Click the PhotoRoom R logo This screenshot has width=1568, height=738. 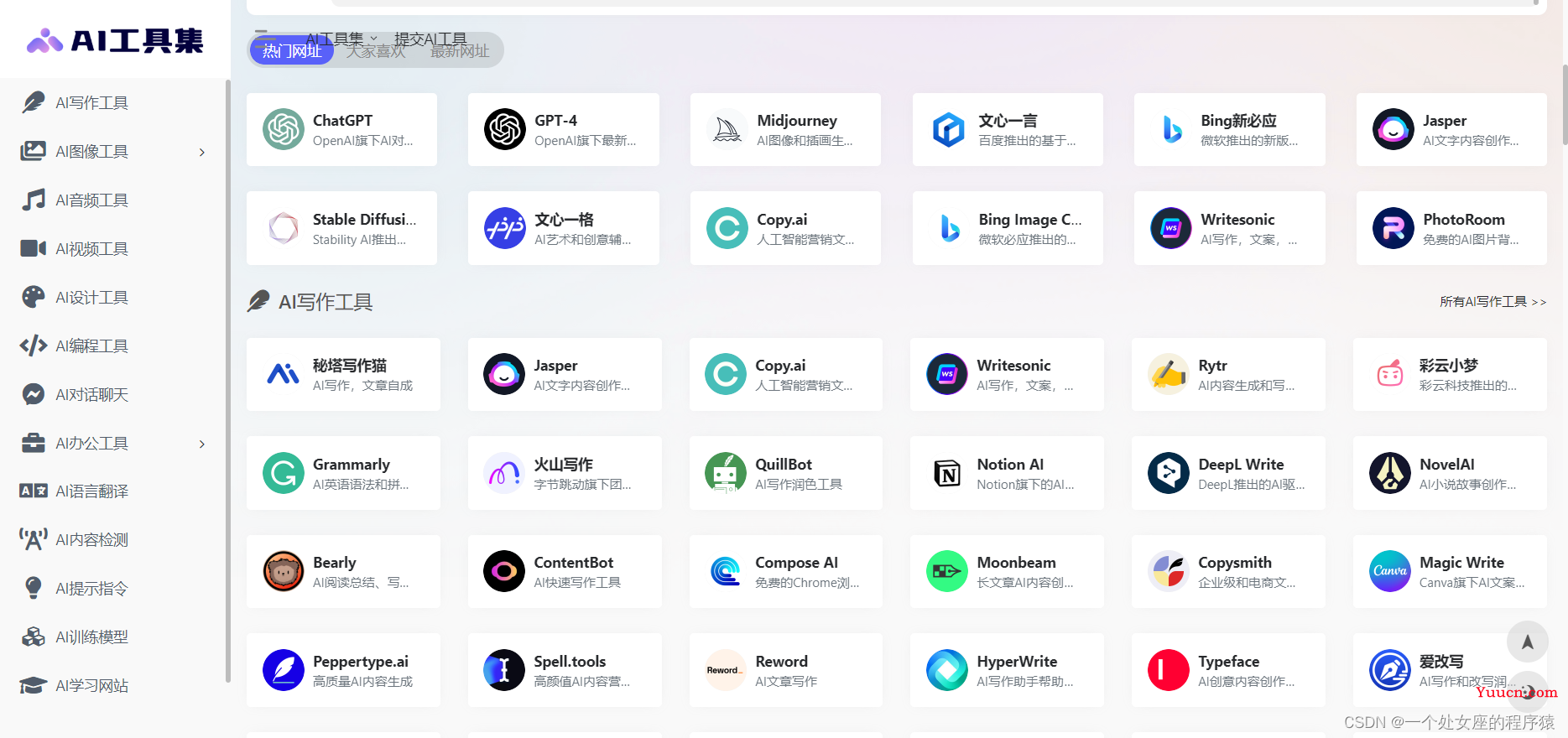(x=1393, y=228)
